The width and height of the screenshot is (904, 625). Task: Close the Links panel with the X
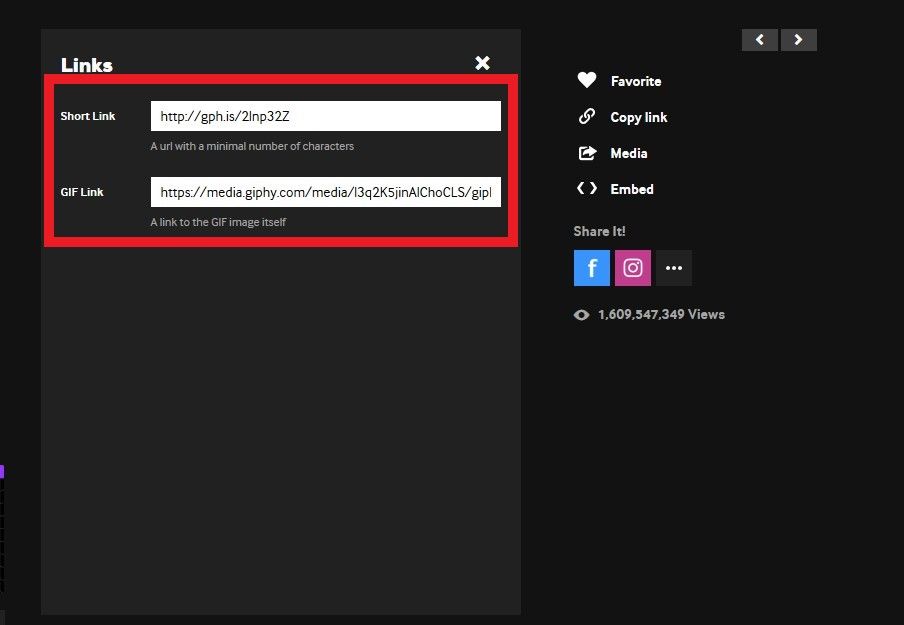[482, 63]
